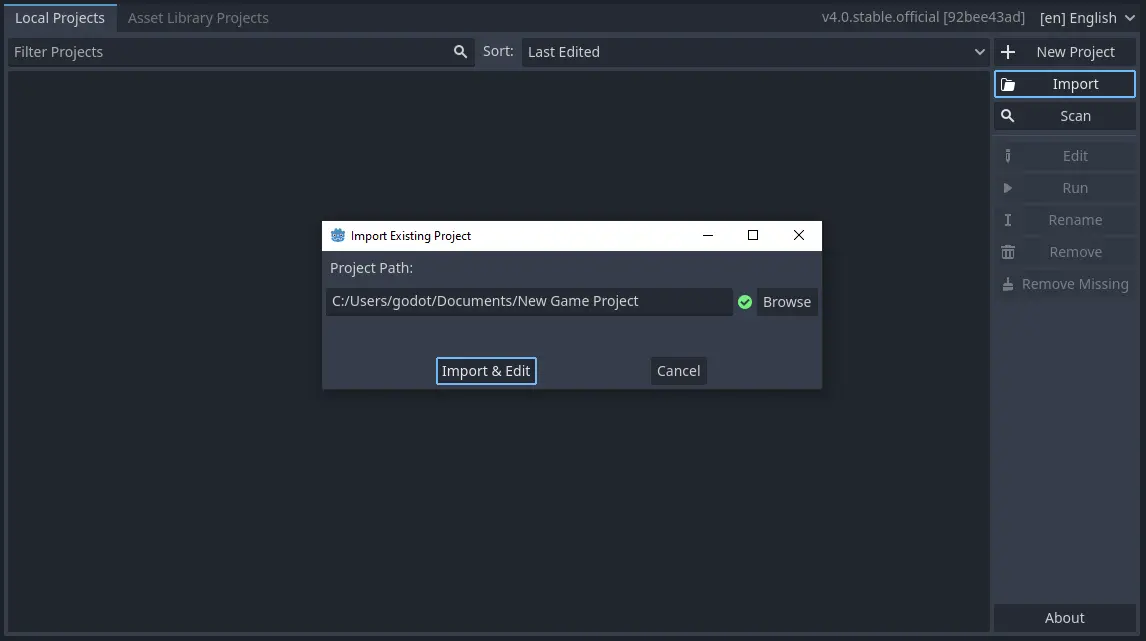Open the About button
This screenshot has width=1146, height=641.
click(x=1065, y=618)
